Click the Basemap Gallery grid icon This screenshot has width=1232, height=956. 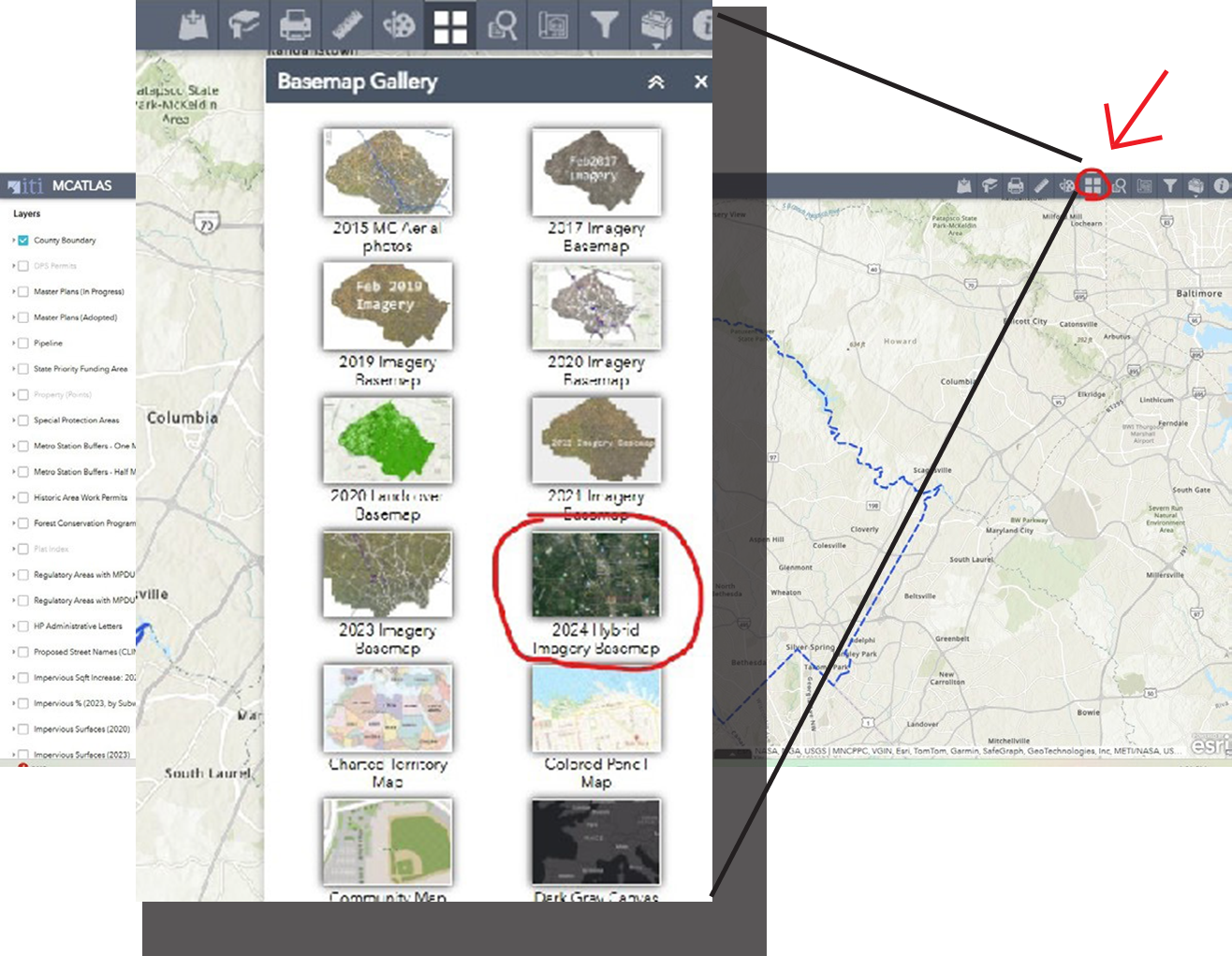click(452, 25)
